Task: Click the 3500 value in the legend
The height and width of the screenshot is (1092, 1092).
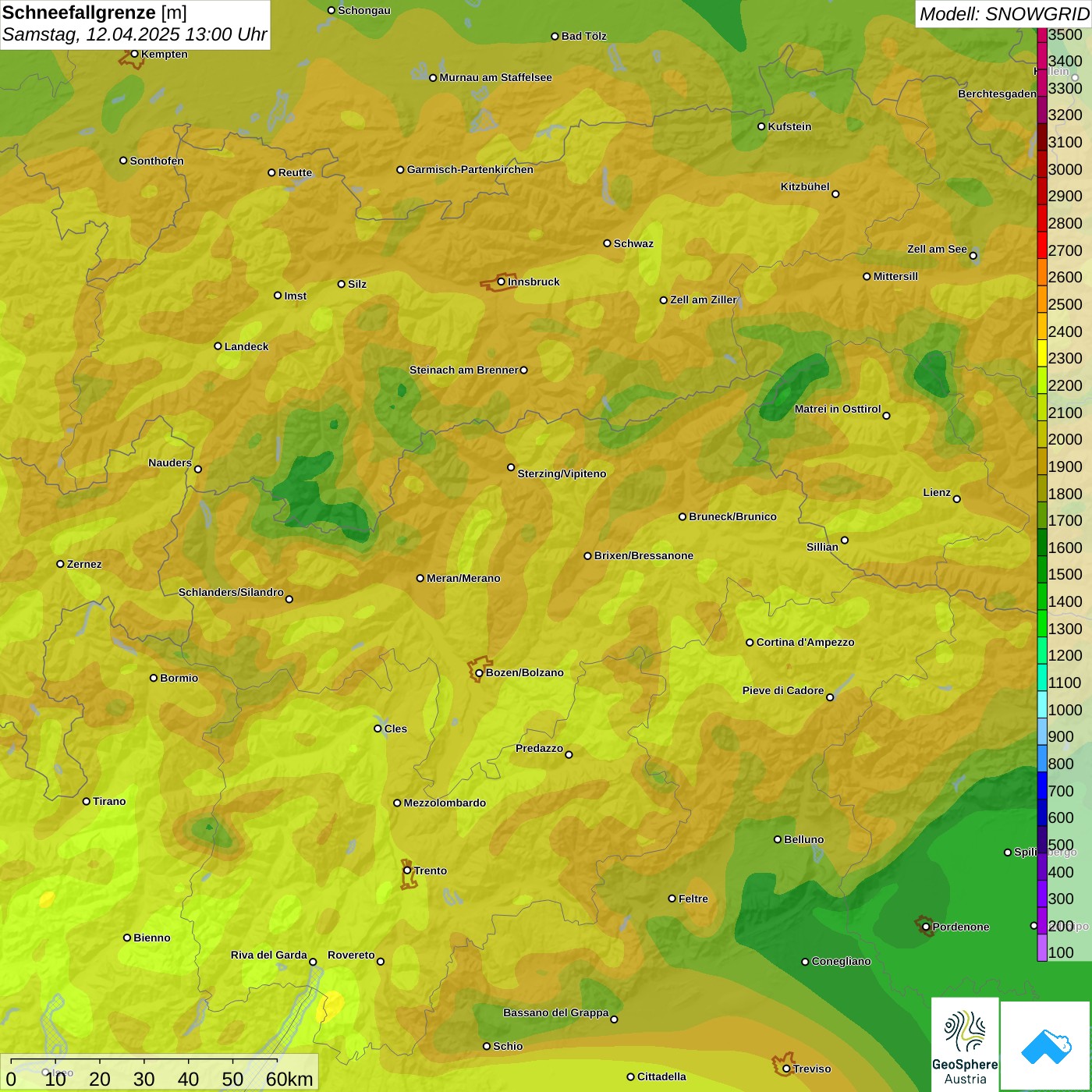Action: point(1065,34)
